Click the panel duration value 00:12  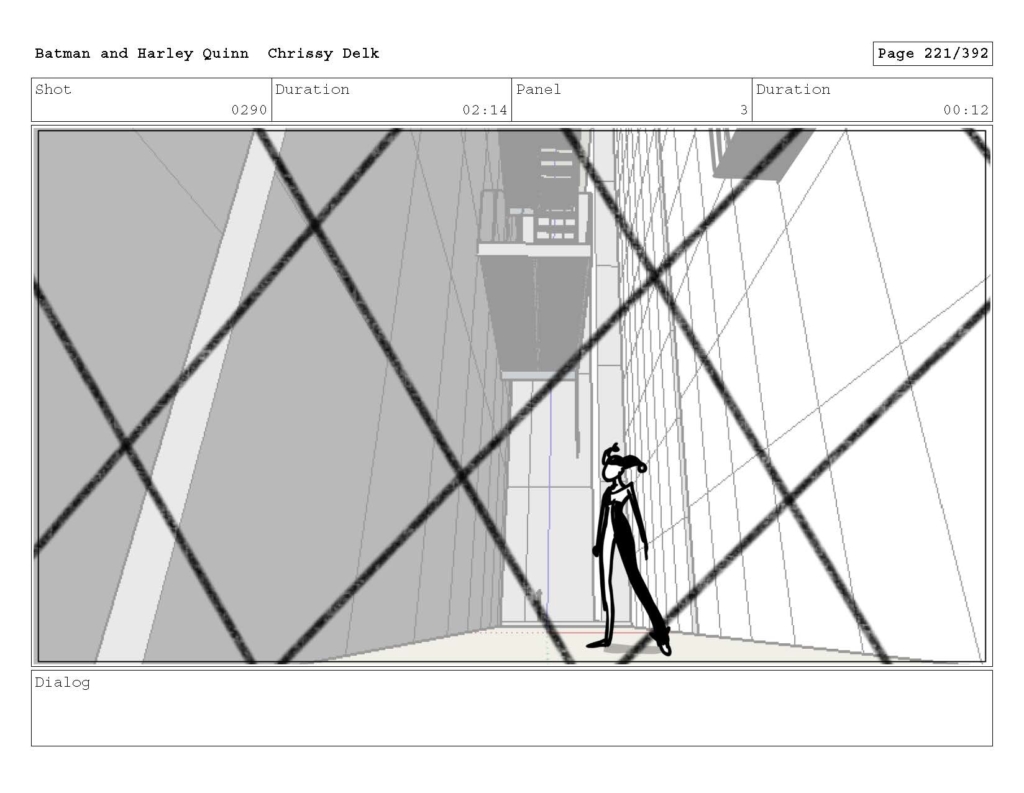[965, 110]
